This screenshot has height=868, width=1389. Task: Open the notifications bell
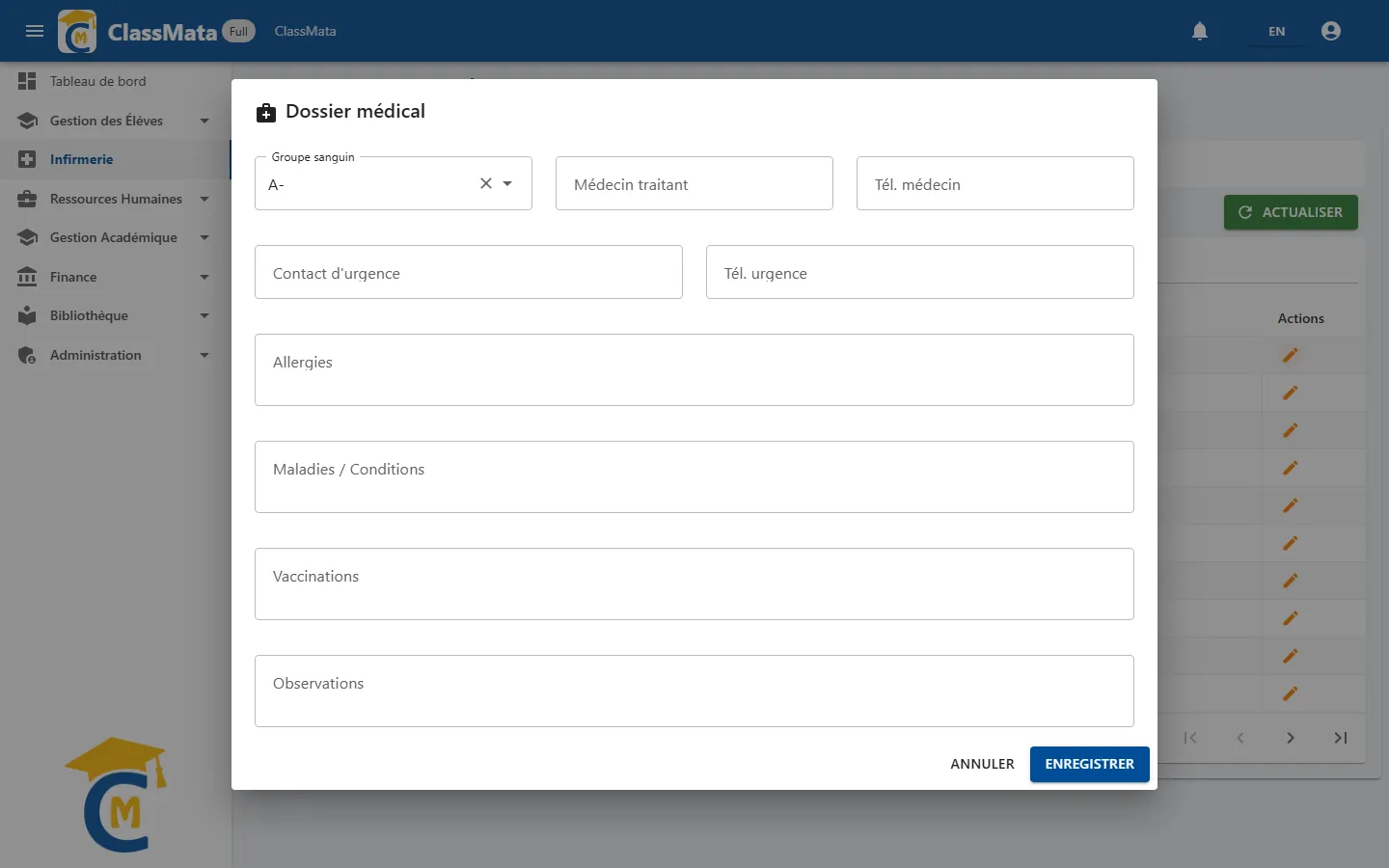1200,31
